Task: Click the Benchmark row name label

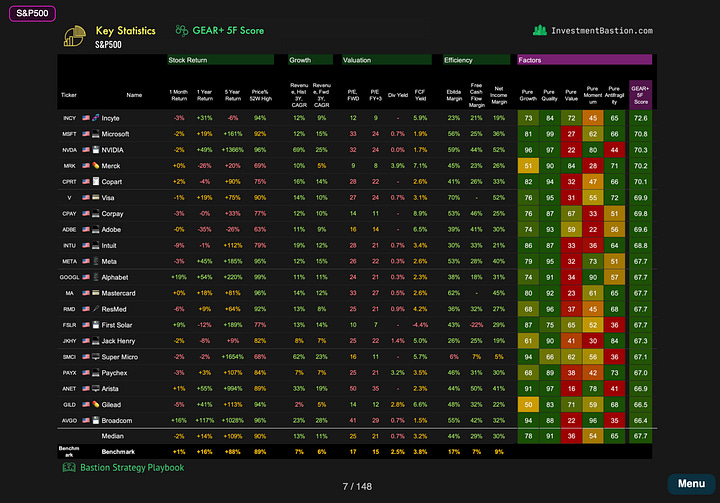Action: (118, 452)
